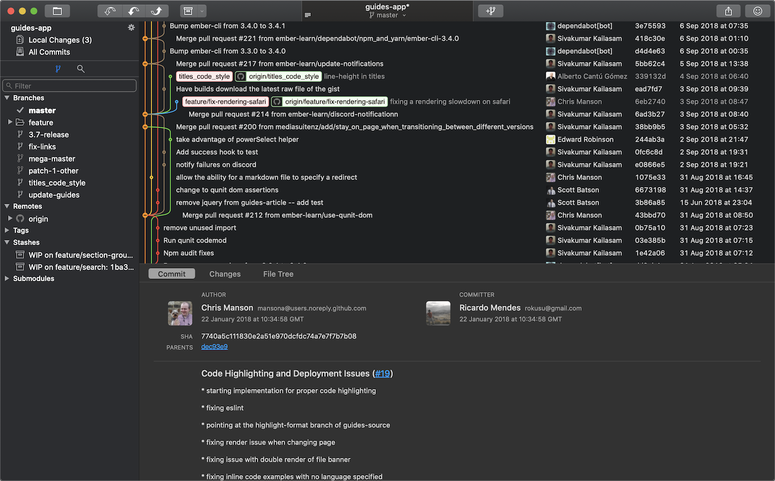The height and width of the screenshot is (481, 775).
Task: Click the share toolbar icon
Action: pos(729,11)
